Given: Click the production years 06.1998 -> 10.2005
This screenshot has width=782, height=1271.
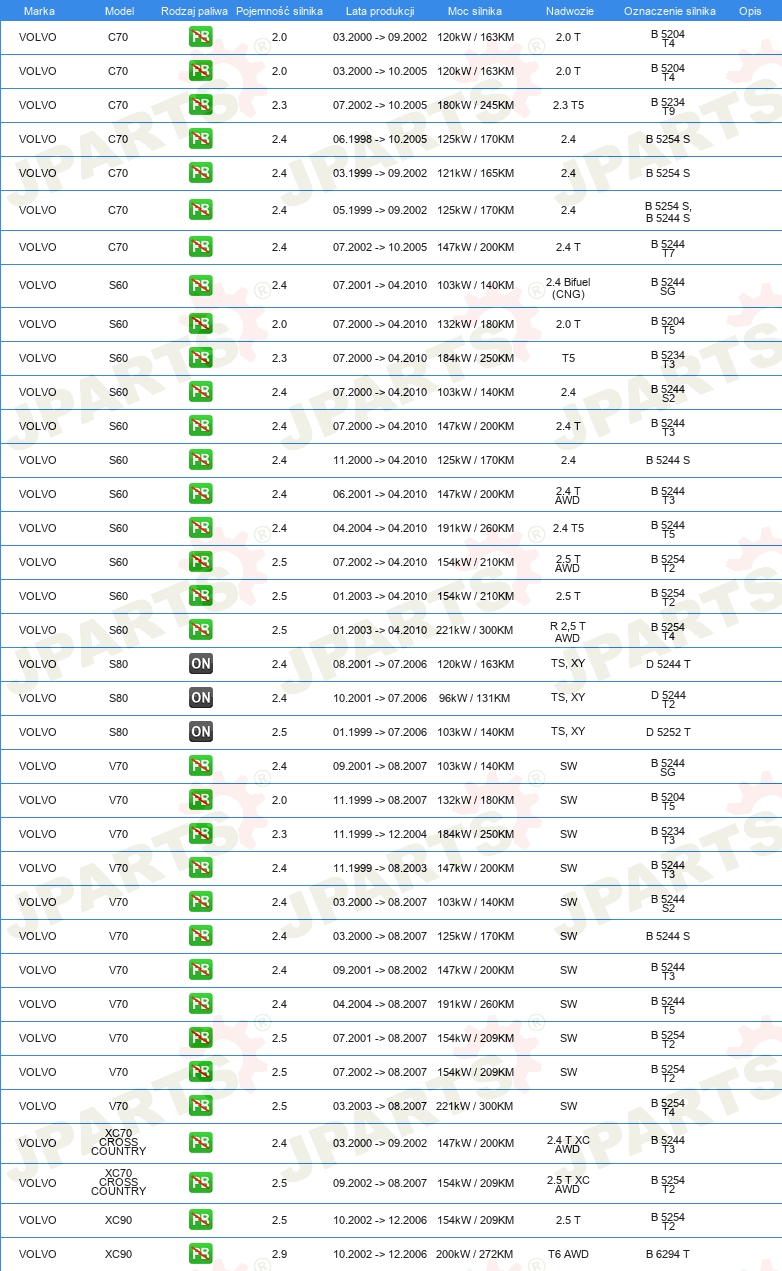Looking at the screenshot, I should 380,139.
